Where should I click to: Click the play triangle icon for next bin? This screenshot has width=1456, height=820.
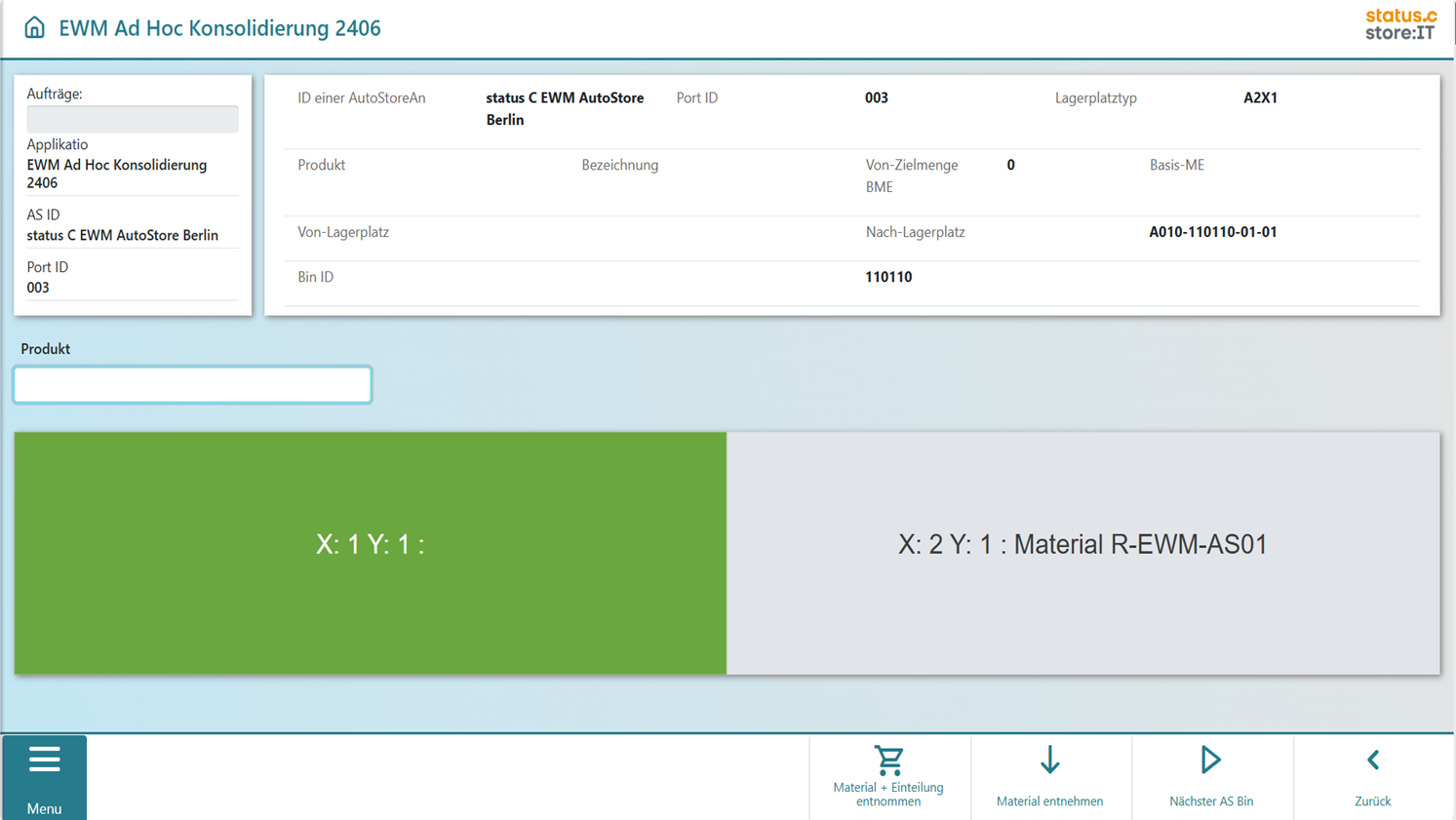[x=1210, y=761]
